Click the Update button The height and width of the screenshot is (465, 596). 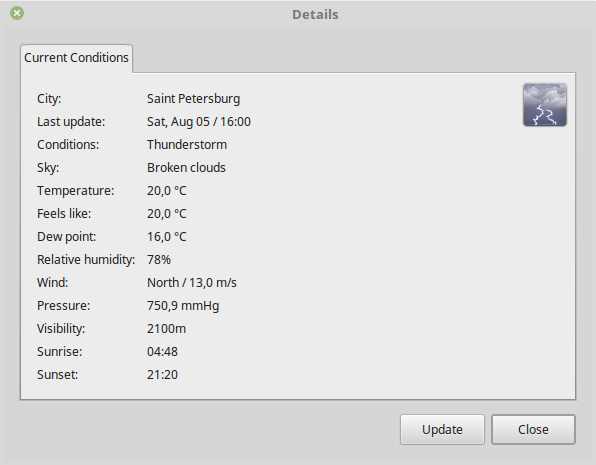pyautogui.click(x=442, y=430)
